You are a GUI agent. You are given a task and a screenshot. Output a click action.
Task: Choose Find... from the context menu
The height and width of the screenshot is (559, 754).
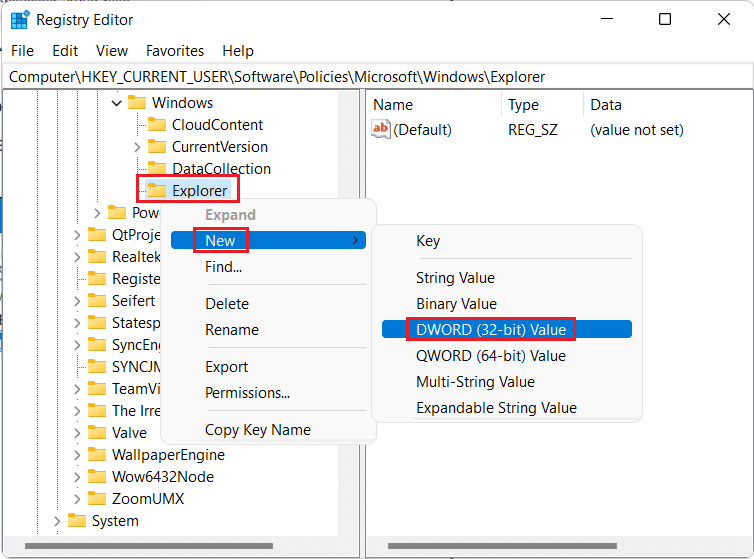pos(268,266)
